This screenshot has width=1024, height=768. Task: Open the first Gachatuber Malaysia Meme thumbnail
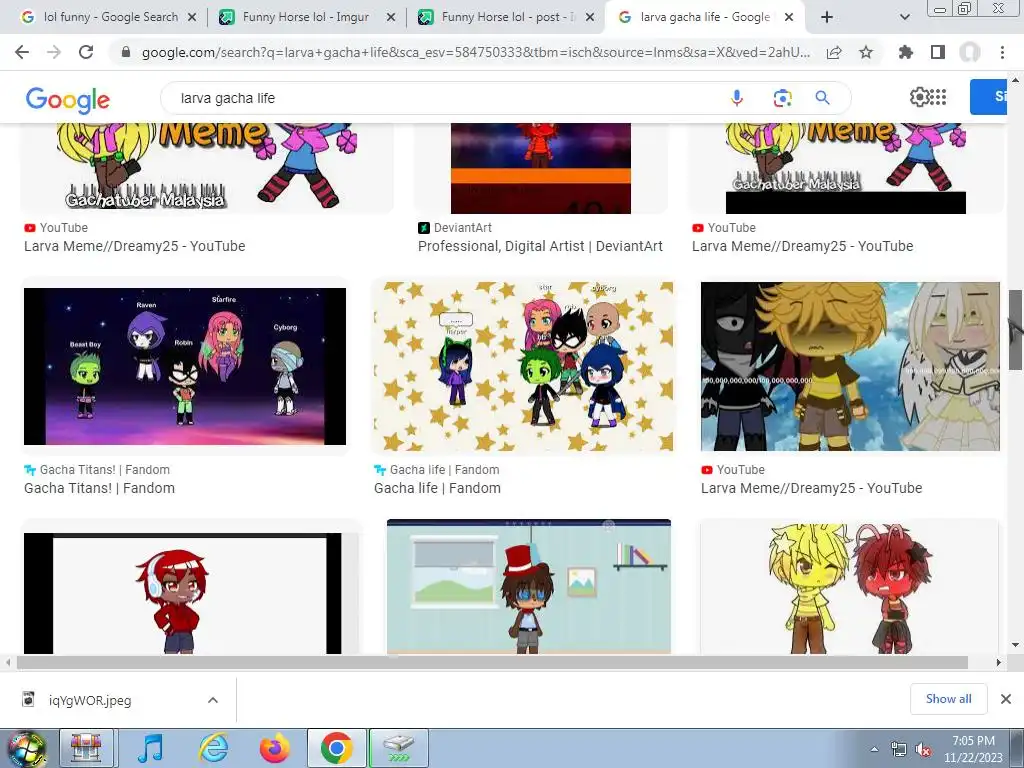[207, 168]
